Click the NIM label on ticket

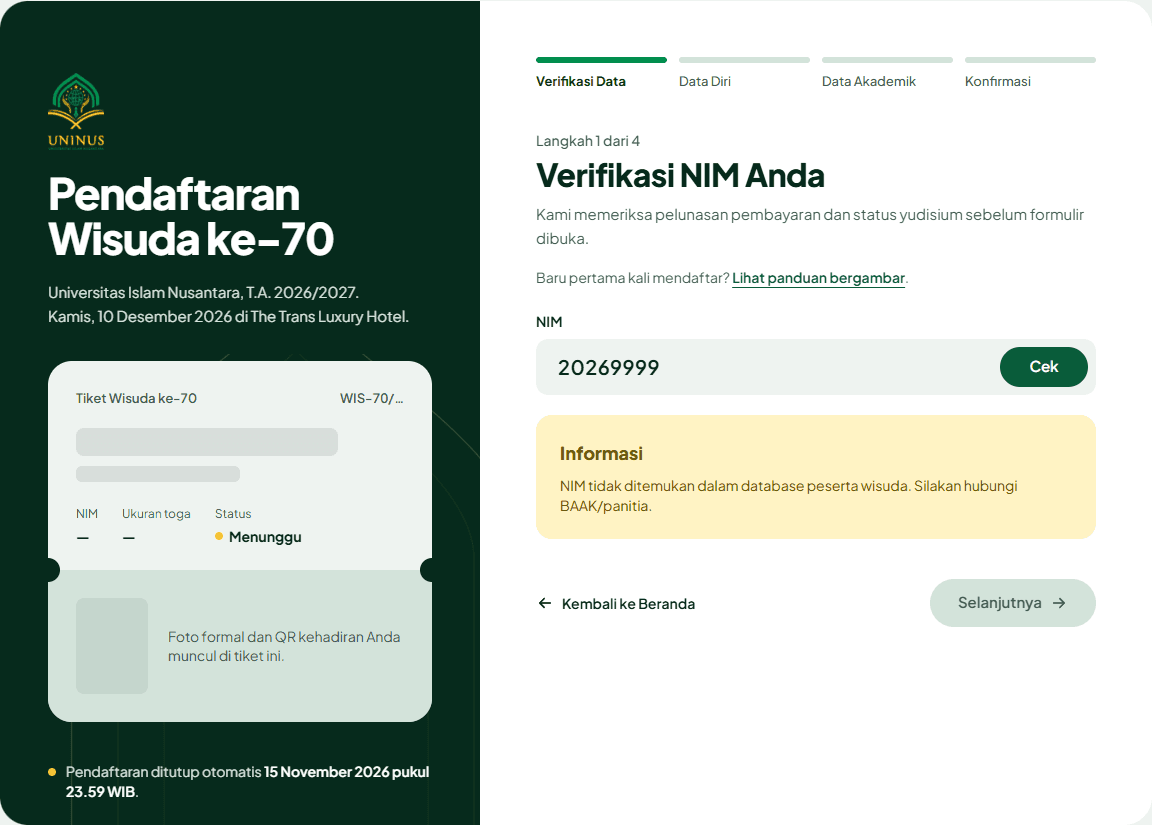pyautogui.click(x=87, y=514)
